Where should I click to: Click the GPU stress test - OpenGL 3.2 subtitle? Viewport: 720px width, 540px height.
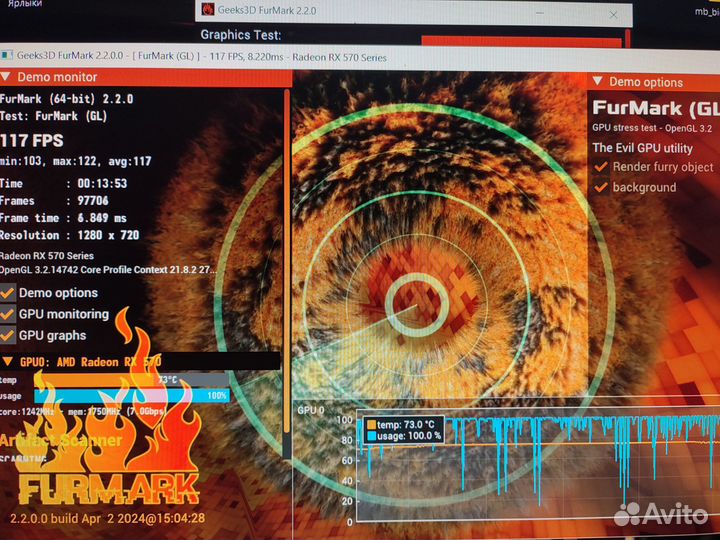[652, 128]
